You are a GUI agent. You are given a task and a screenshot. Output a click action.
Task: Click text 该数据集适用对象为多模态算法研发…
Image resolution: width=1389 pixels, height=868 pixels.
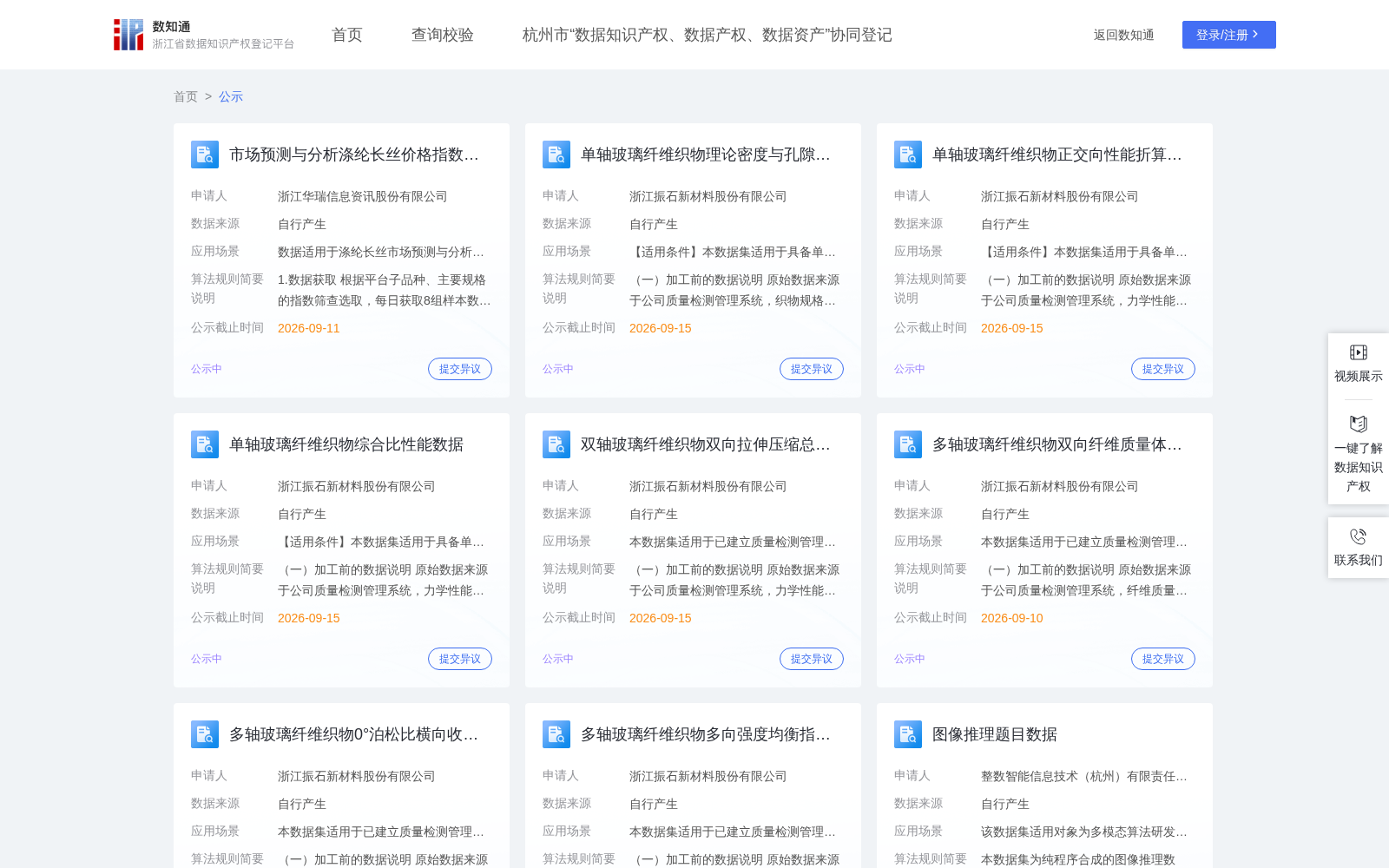(x=1084, y=832)
